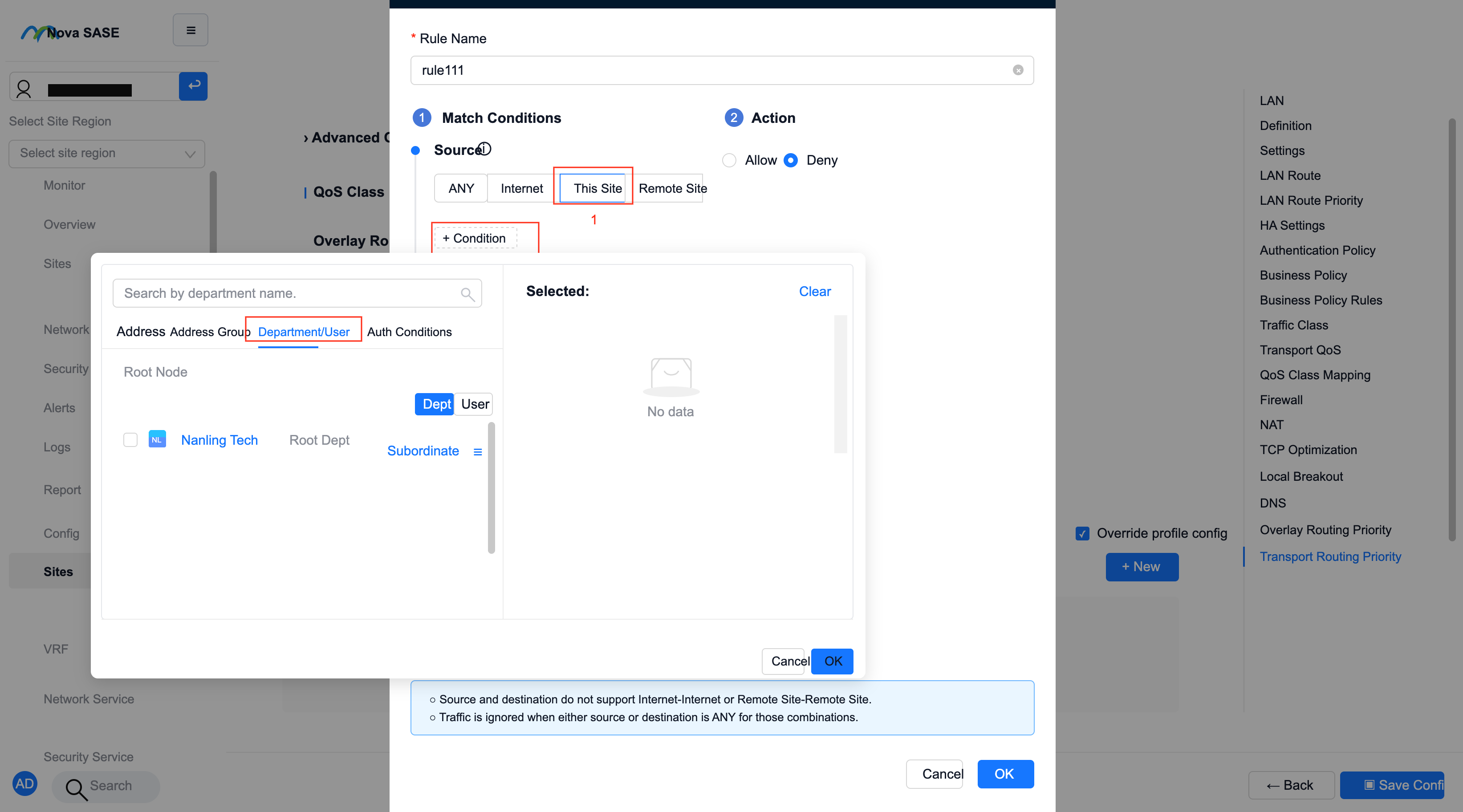
Task: Click the AD avatar badge
Action: click(x=24, y=784)
